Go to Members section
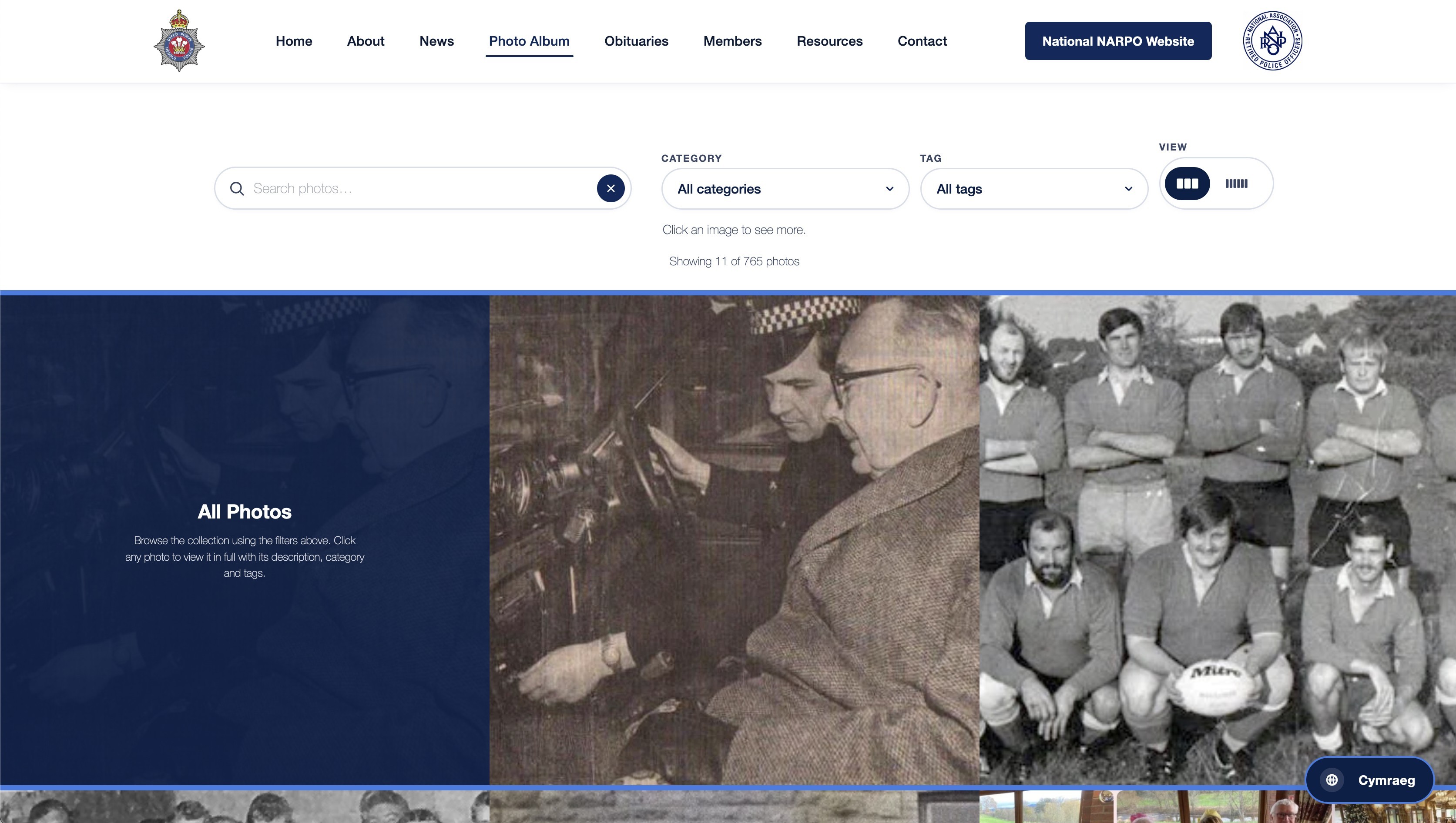The width and height of the screenshot is (1456, 823). coord(732,41)
